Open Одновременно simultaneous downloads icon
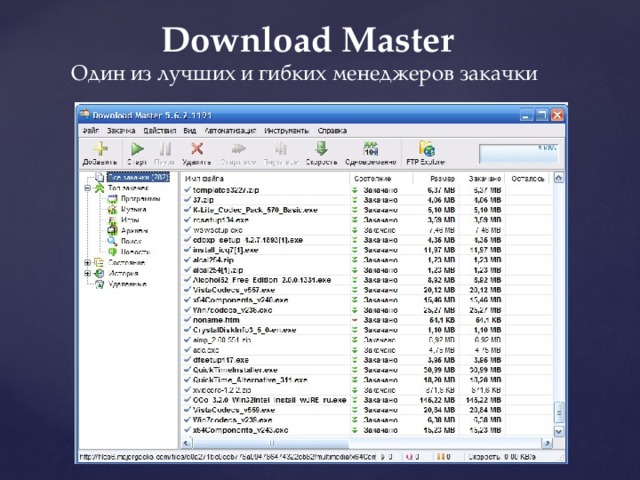 click(371, 149)
